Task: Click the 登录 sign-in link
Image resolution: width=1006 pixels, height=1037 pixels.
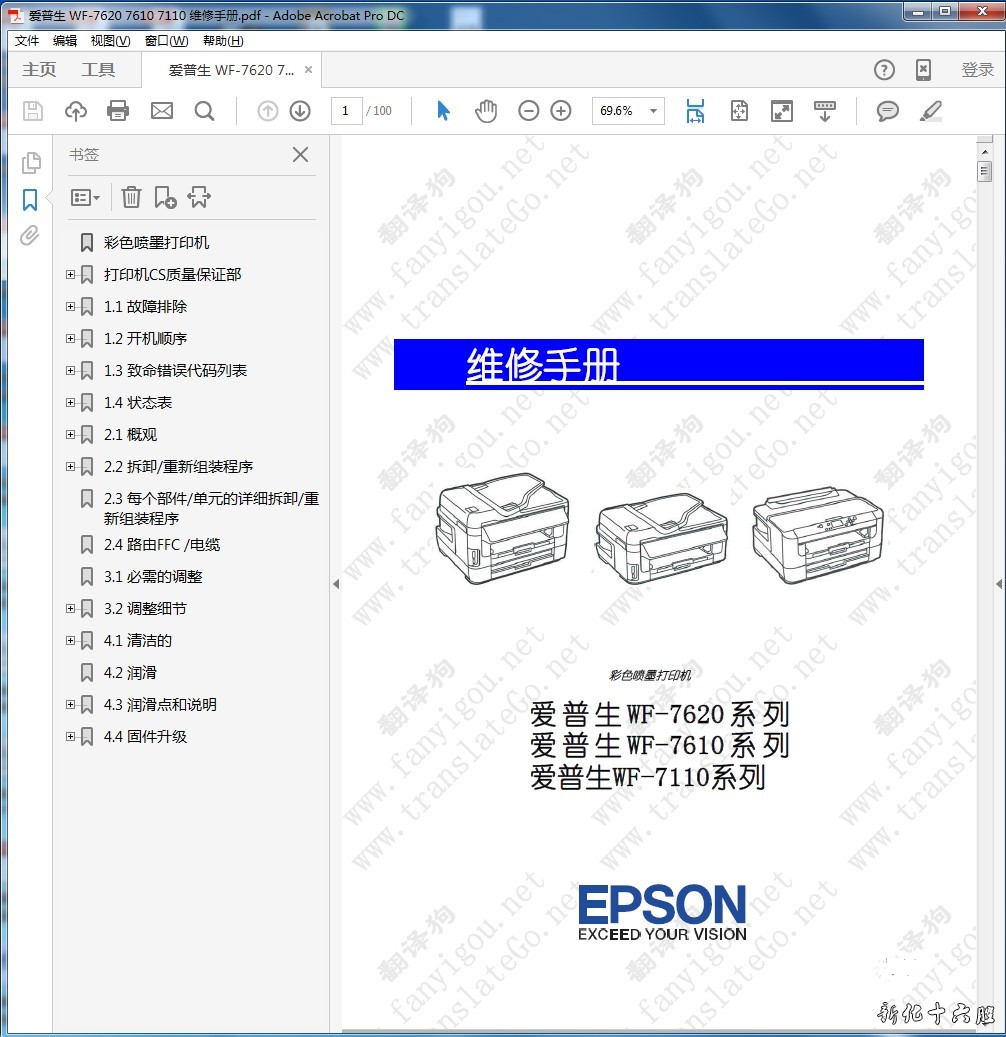Action: pos(977,70)
